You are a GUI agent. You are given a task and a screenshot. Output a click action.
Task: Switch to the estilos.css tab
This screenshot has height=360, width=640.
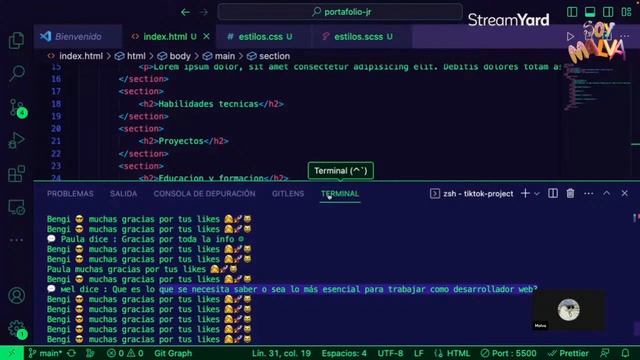point(263,37)
